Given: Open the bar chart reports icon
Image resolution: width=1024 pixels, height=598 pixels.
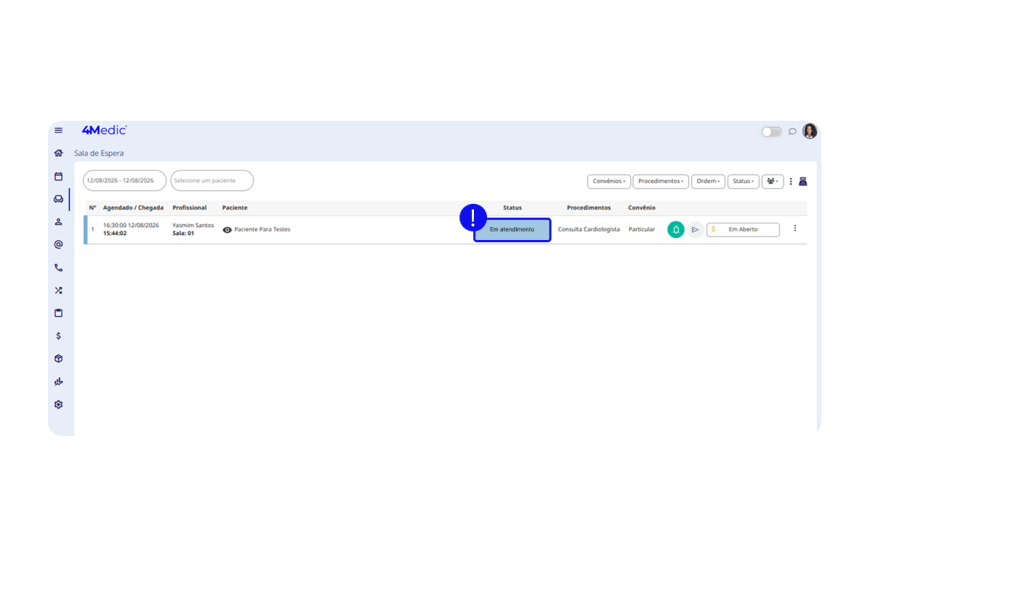Looking at the screenshot, I should [58, 381].
